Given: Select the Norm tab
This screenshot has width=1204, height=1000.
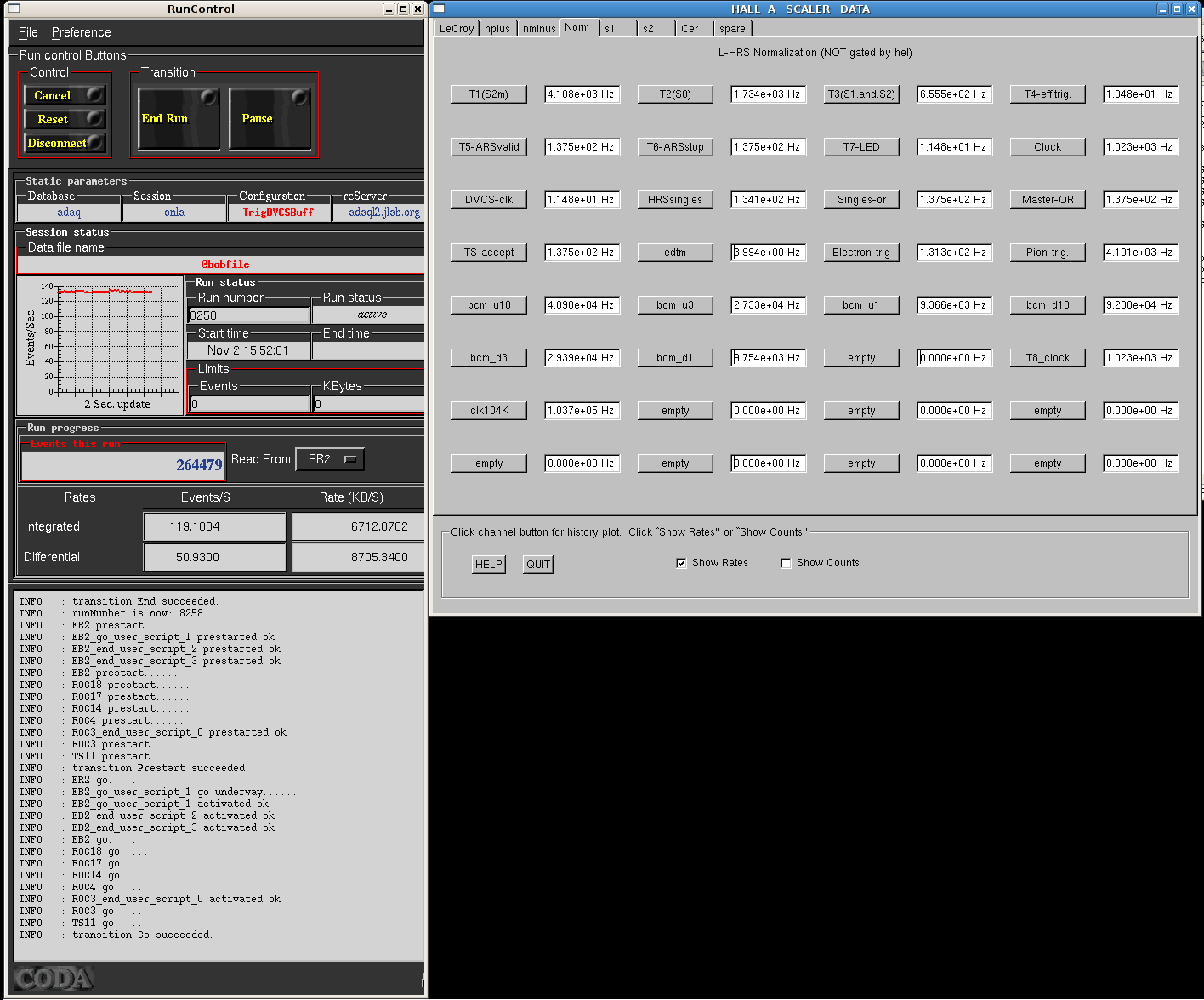Looking at the screenshot, I should [x=577, y=27].
